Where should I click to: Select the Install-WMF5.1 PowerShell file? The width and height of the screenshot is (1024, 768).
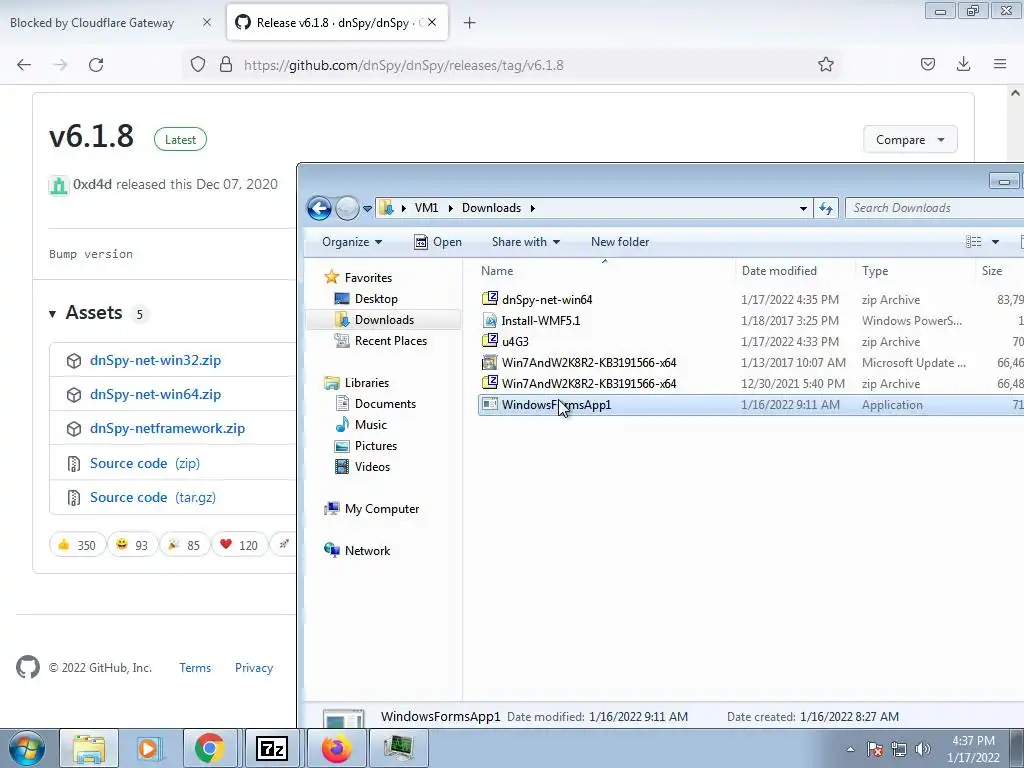click(541, 321)
